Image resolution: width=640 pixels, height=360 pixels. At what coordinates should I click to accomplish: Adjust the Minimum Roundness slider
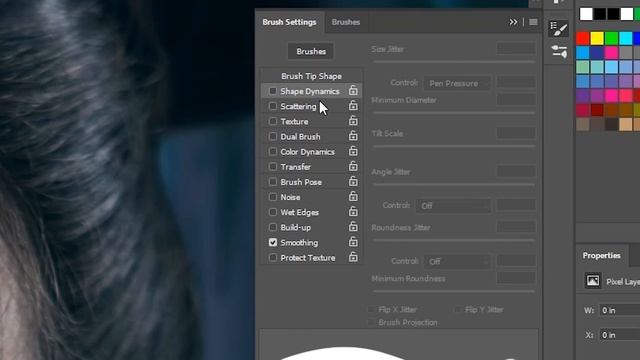[454, 291]
